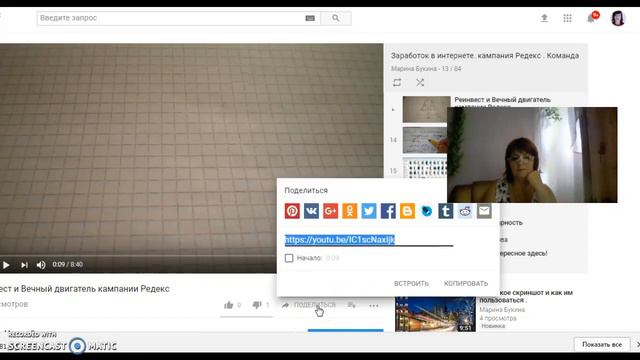Viewport: 640px width, 360px height.
Task: Open playlist video thumbnail numbered 15
Action: (x=425, y=168)
